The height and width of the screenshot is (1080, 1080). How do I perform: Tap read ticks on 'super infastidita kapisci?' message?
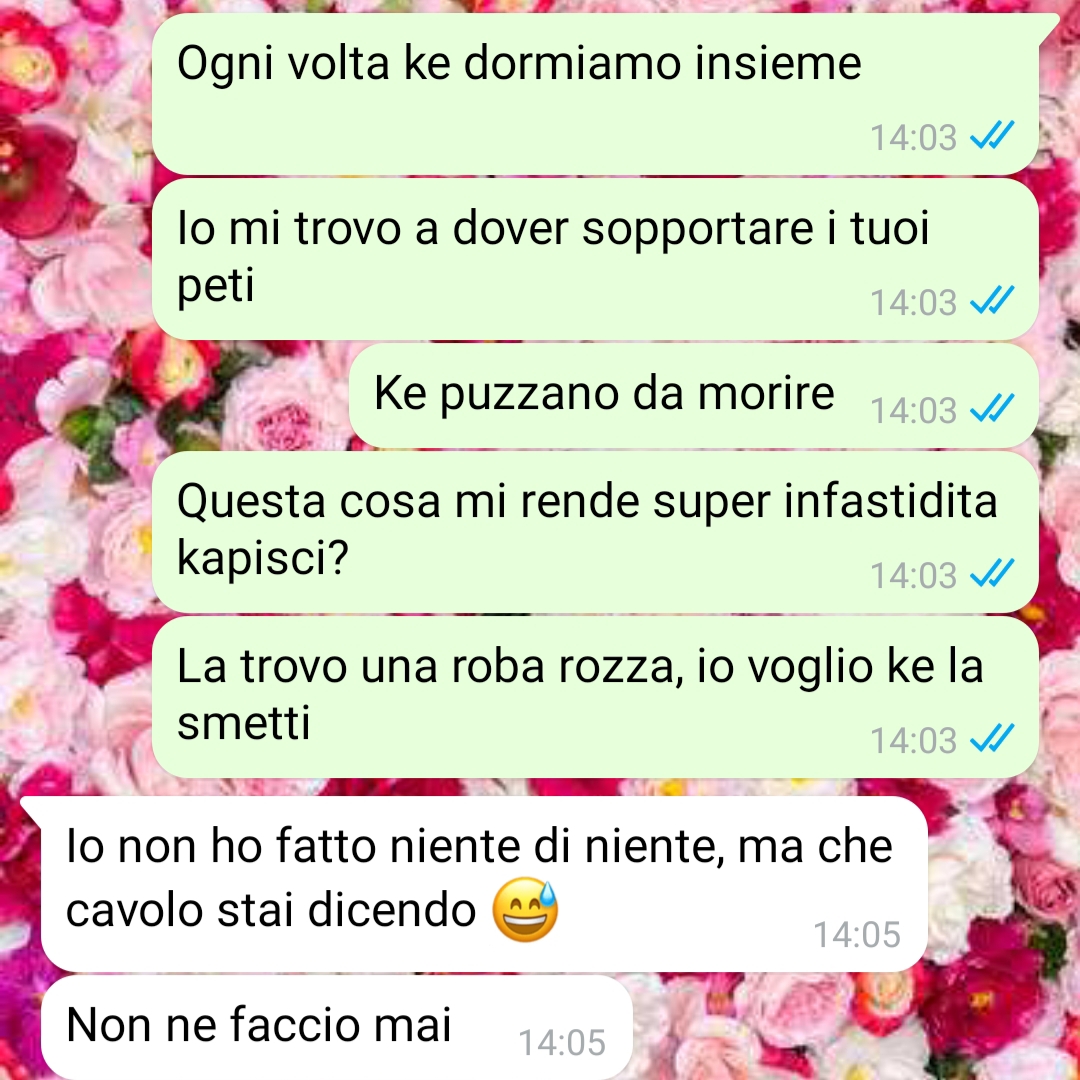coord(992,574)
